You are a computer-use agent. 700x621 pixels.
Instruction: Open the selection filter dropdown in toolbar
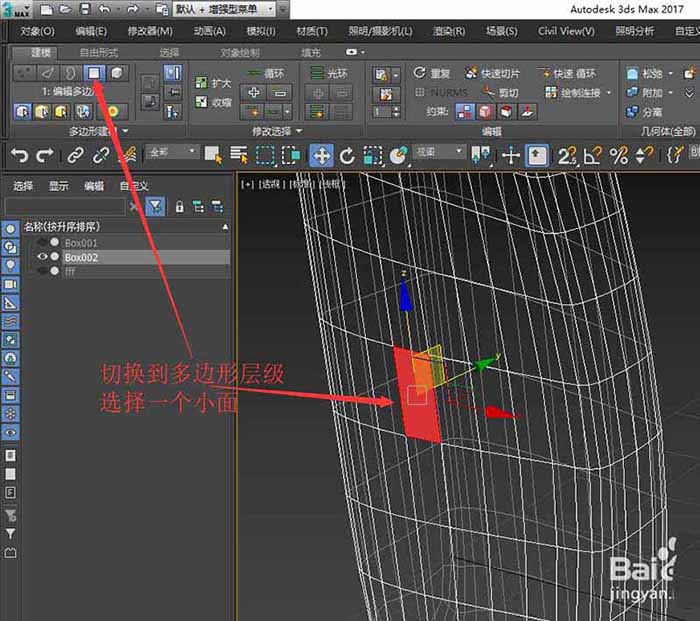click(171, 153)
